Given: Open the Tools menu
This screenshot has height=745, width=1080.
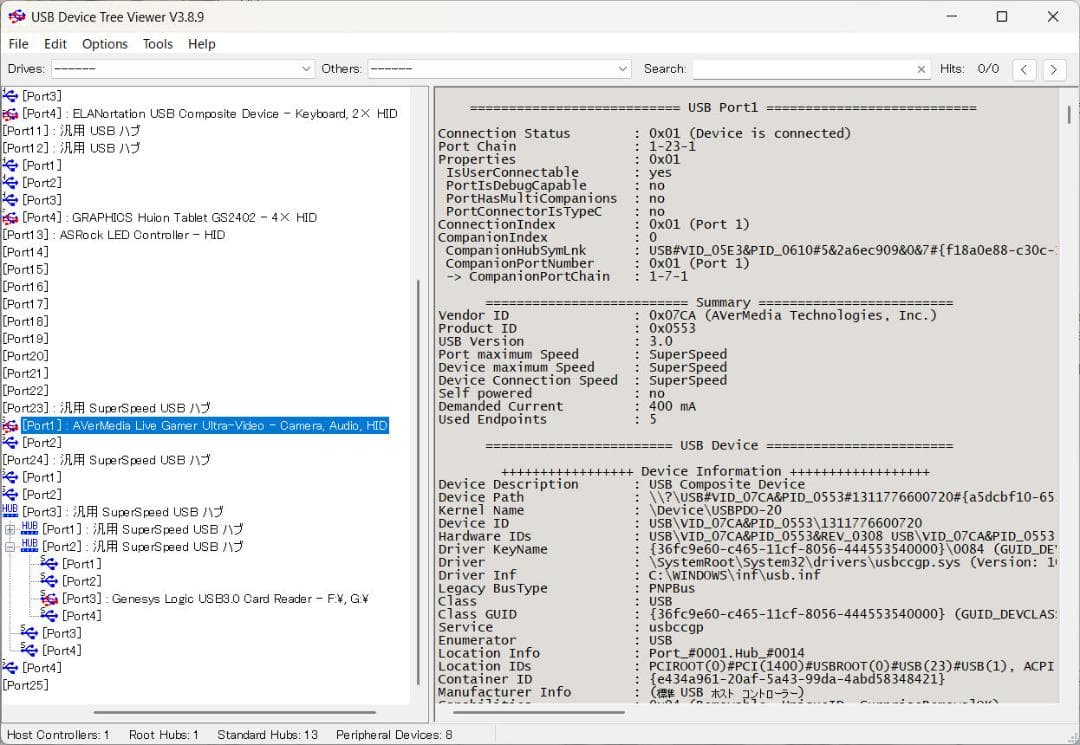Looking at the screenshot, I should tap(157, 44).
